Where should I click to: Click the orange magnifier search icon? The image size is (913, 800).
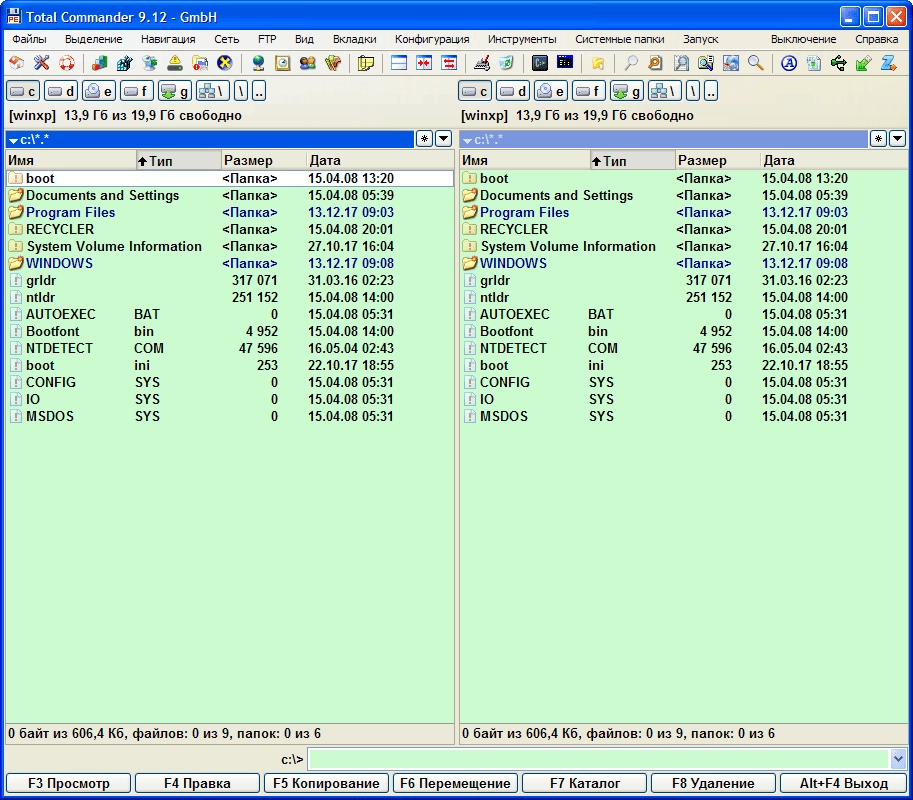pos(656,63)
